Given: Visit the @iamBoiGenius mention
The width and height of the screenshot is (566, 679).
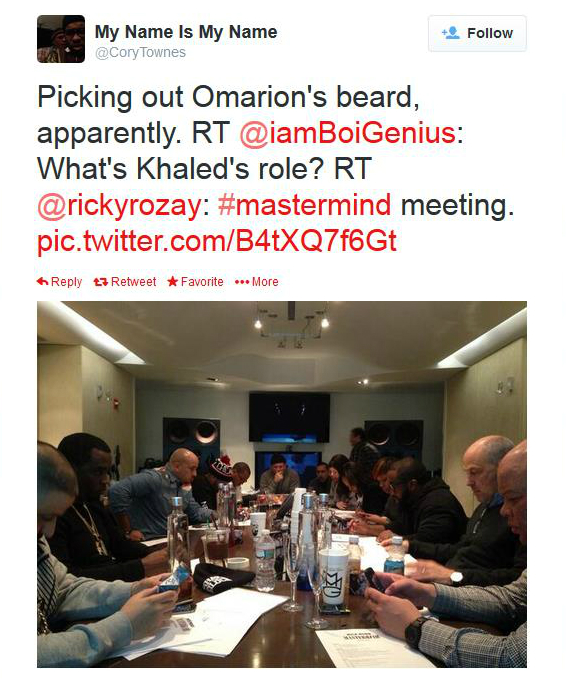Looking at the screenshot, I should [347, 133].
